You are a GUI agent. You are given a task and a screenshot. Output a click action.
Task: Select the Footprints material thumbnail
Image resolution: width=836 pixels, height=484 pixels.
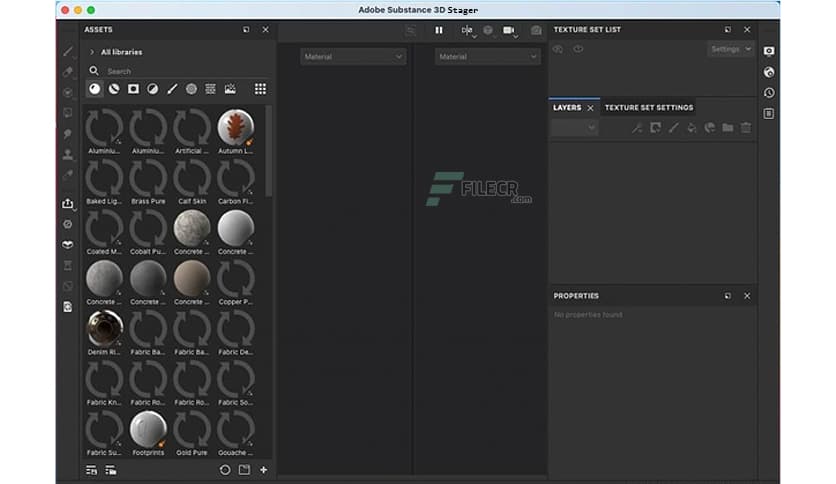pos(148,429)
